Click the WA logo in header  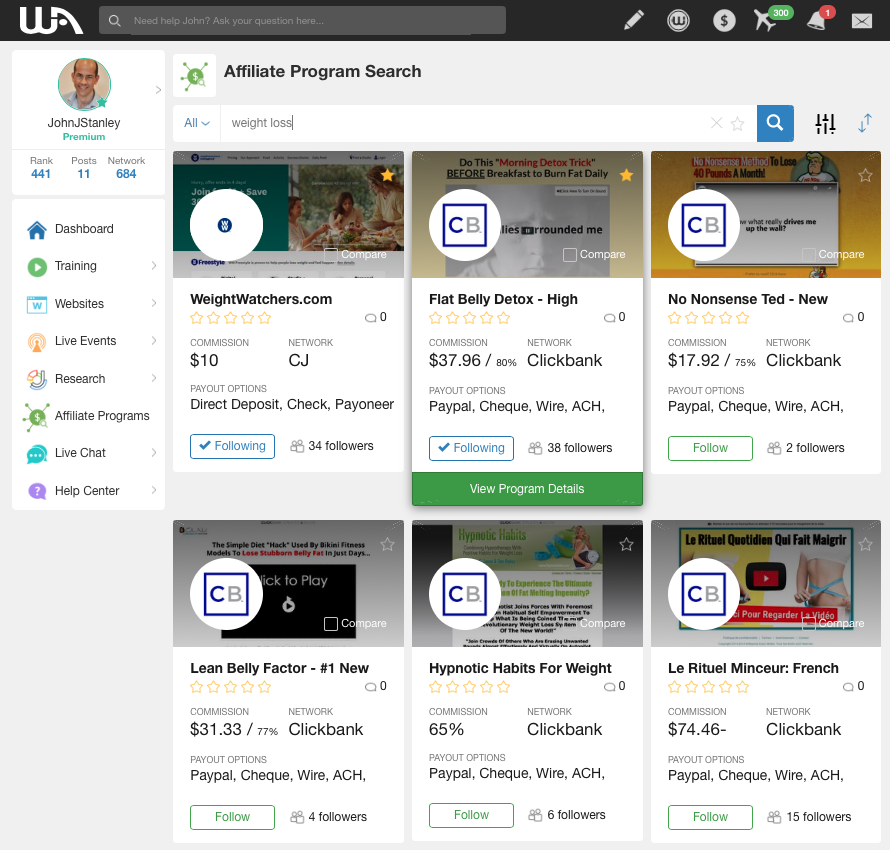[x=51, y=20]
